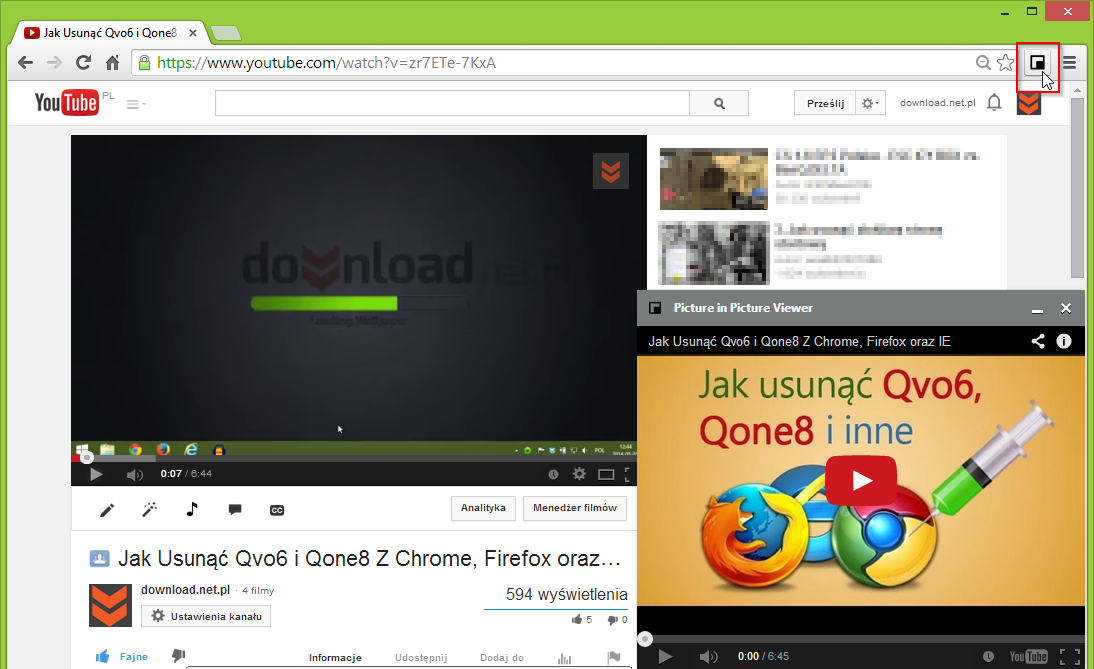The width and height of the screenshot is (1094, 669).
Task: Click the channel name download.net.pl below title
Action: 186,589
